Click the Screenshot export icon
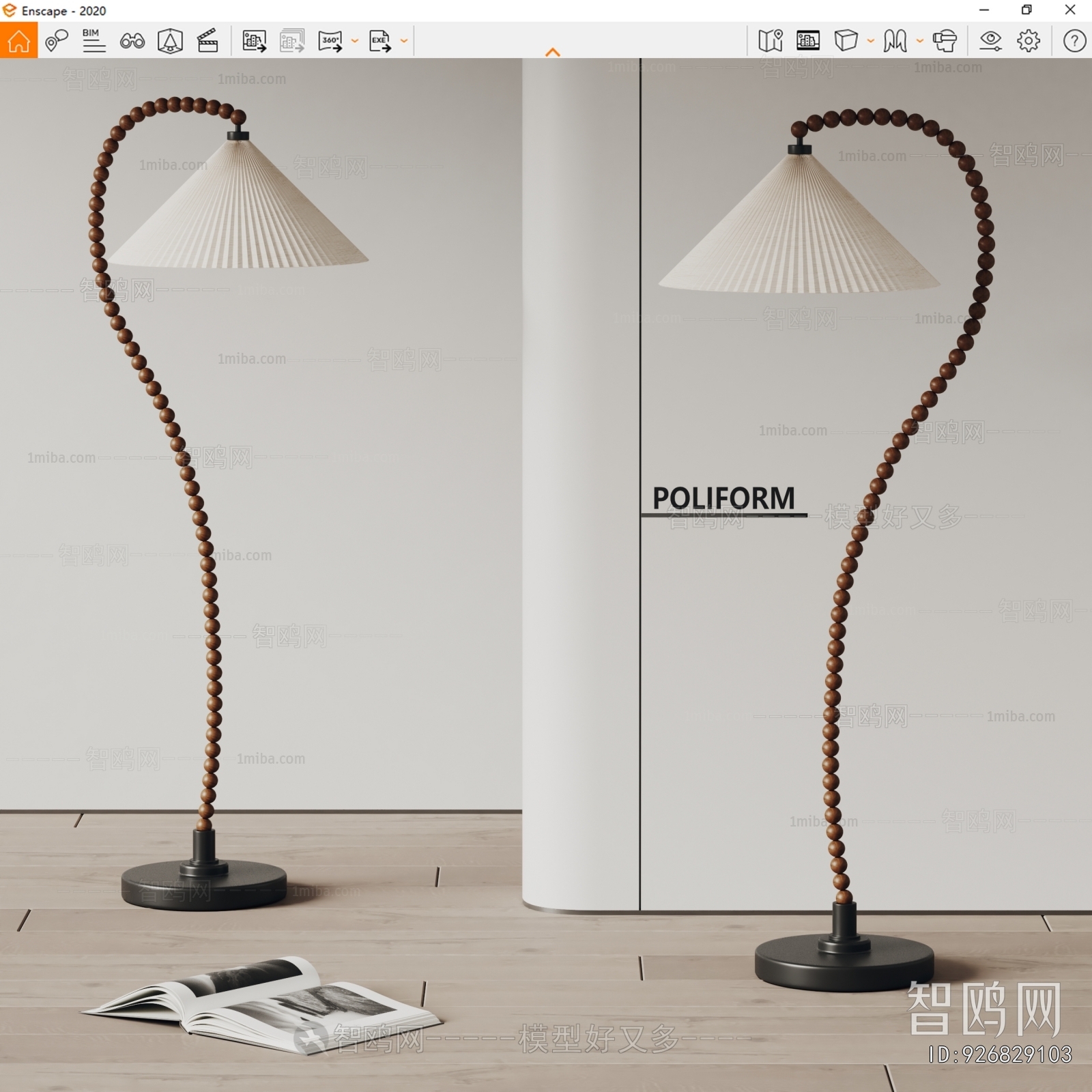Image resolution: width=1092 pixels, height=1092 pixels. [254, 41]
